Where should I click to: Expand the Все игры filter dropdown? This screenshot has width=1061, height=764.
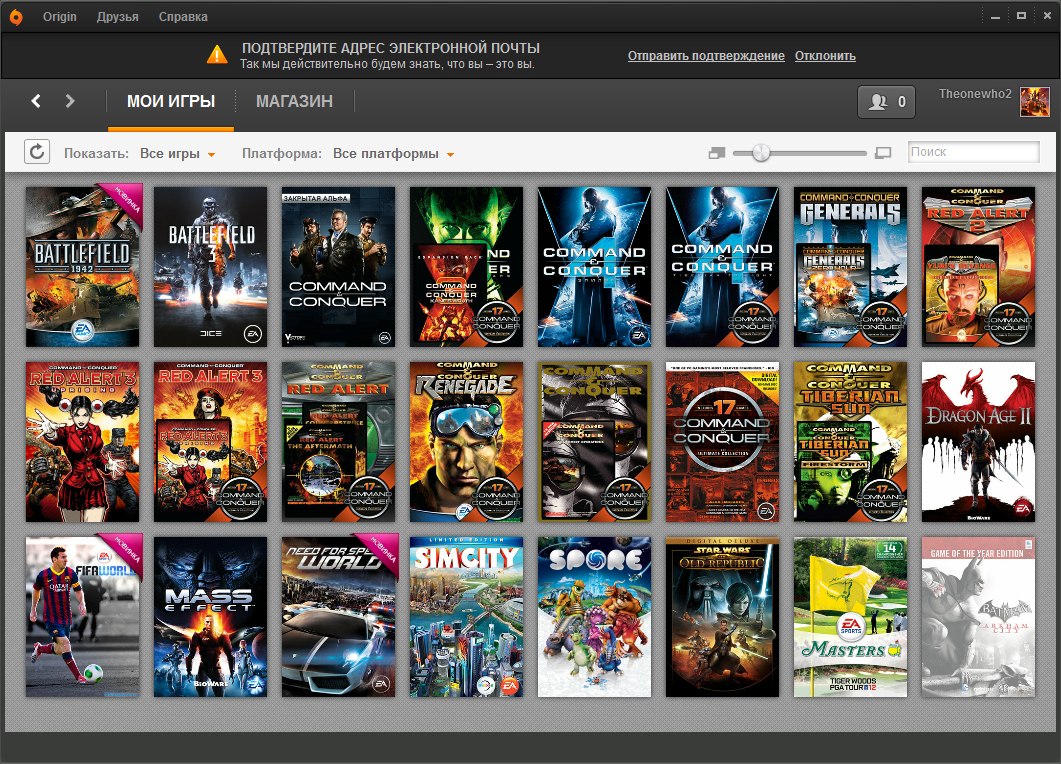tap(177, 154)
